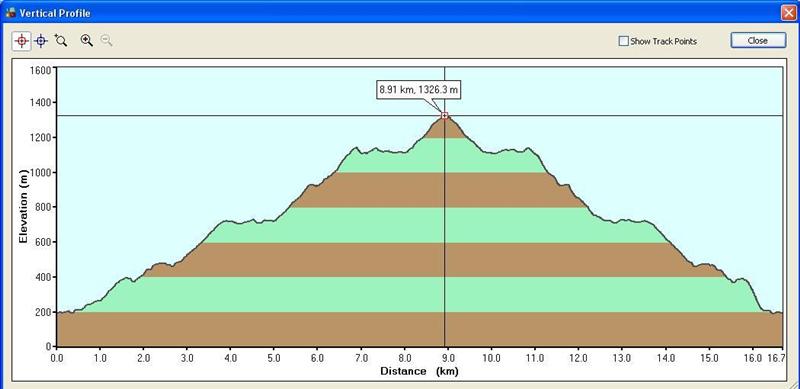Image resolution: width=800 pixels, height=389 pixels.
Task: Click the 1600 elevation axis label
Action: [x=41, y=70]
